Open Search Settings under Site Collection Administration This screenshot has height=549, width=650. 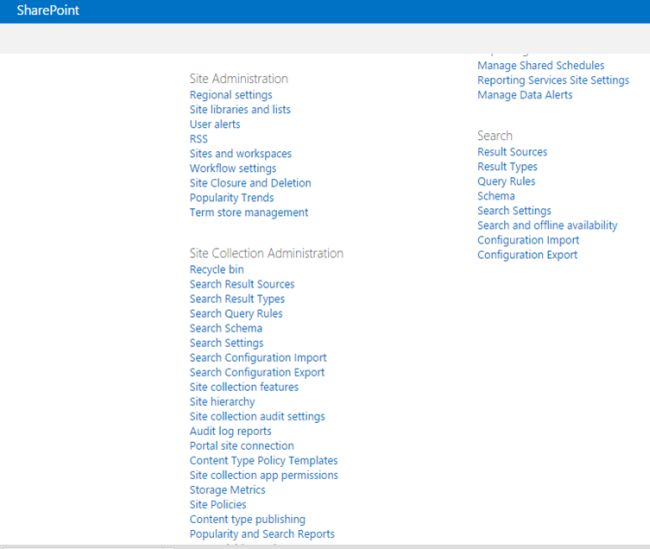pyautogui.click(x=226, y=343)
